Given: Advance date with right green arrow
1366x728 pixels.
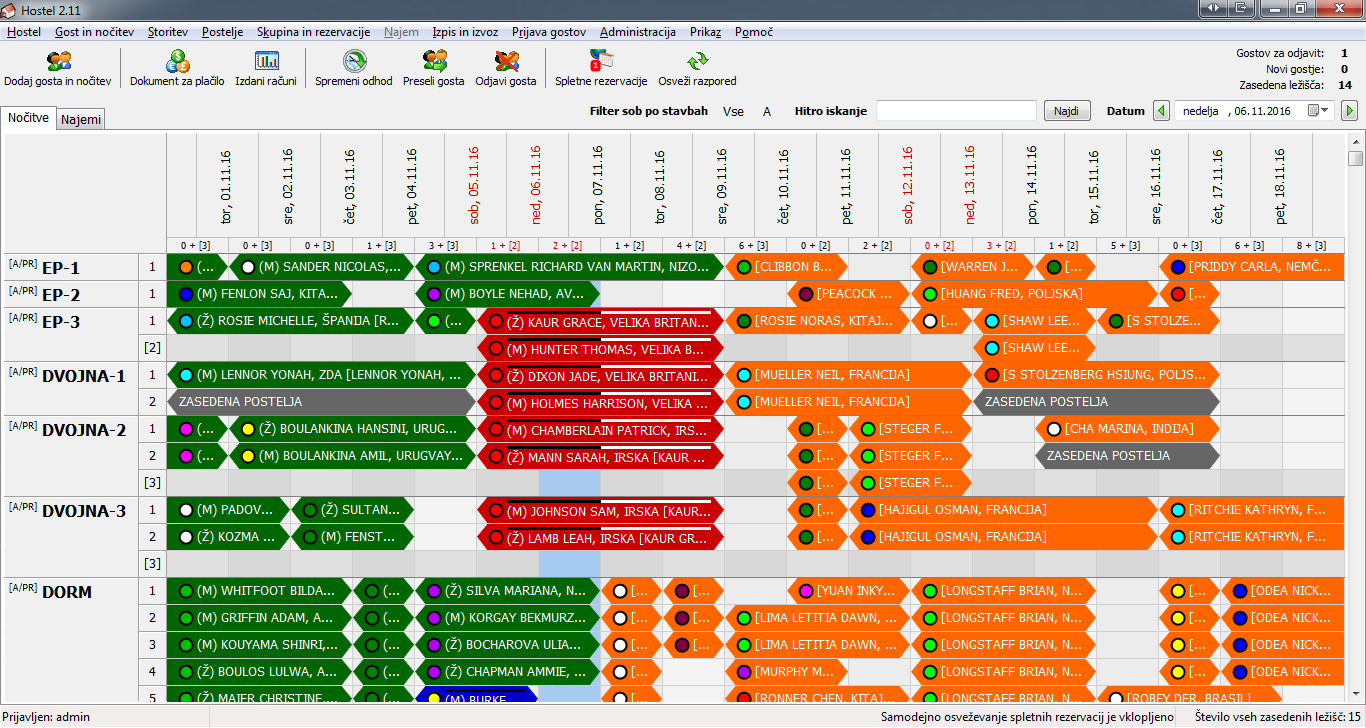Looking at the screenshot, I should tap(1349, 111).
